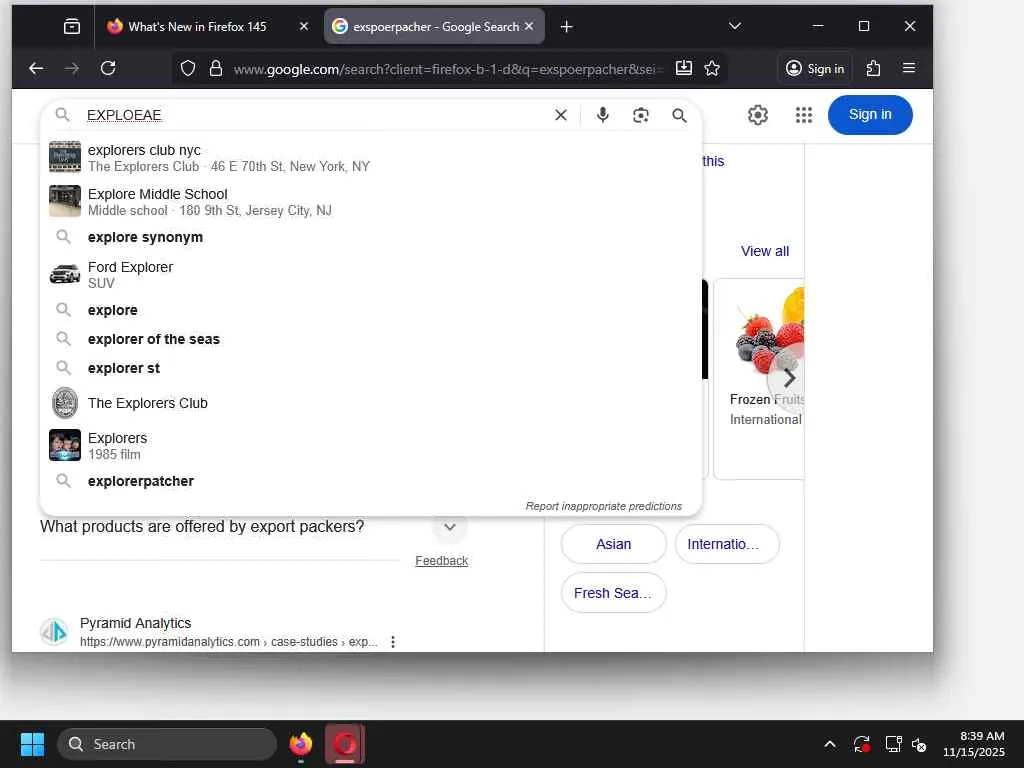Click Firefox account Sign in button

815,69
